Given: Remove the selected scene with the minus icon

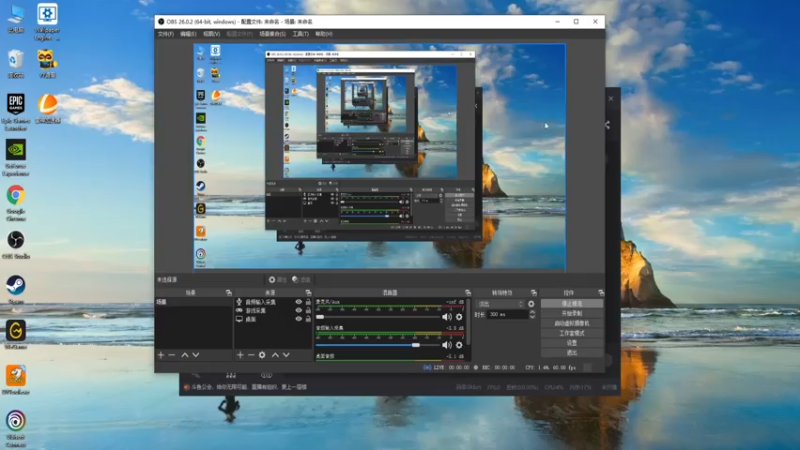Looking at the screenshot, I should point(172,355).
